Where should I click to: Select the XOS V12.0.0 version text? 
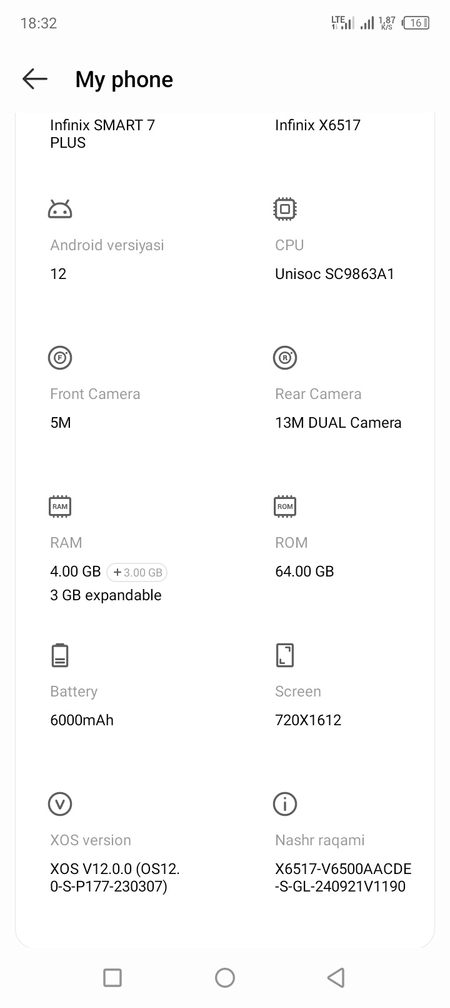(x=115, y=878)
